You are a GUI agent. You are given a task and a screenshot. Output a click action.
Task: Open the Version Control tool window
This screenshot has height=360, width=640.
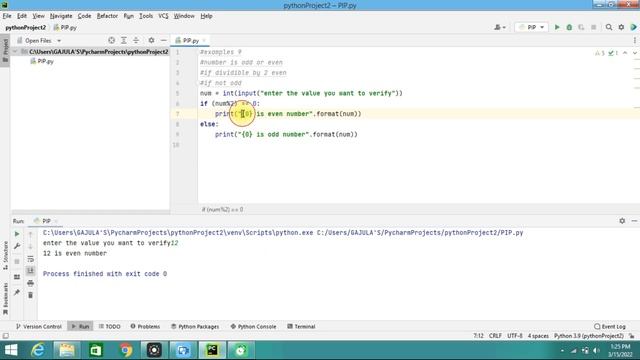click(x=38, y=327)
